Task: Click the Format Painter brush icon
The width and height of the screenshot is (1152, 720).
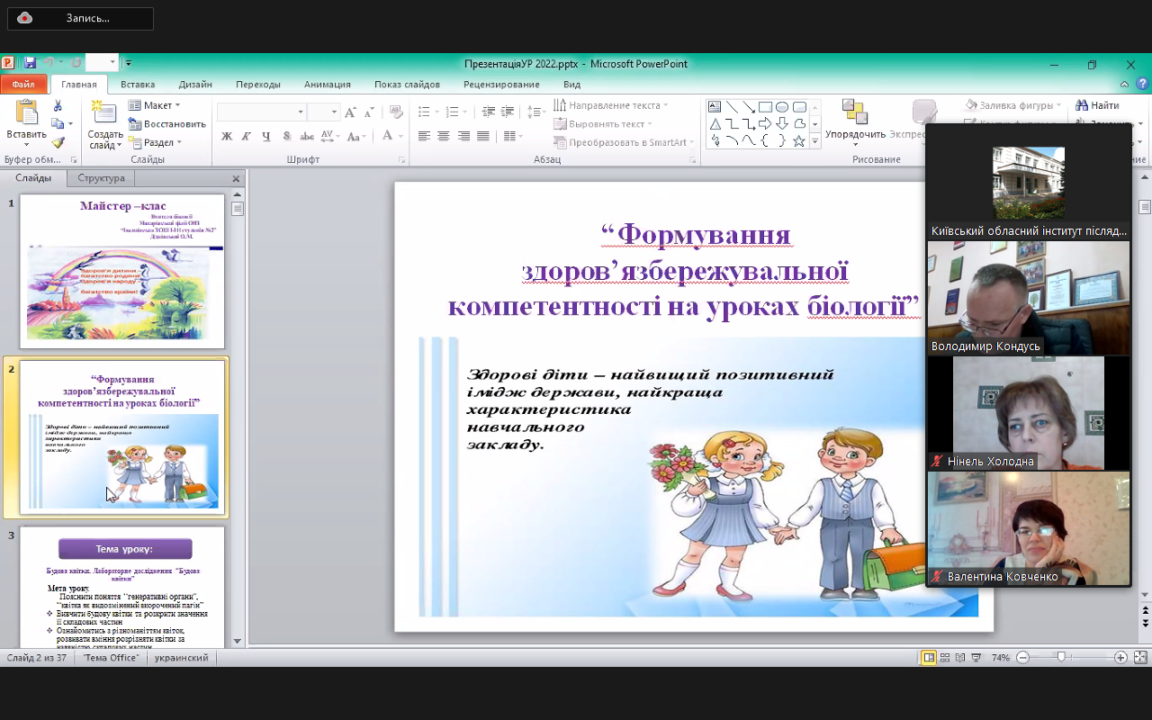Action: point(58,142)
